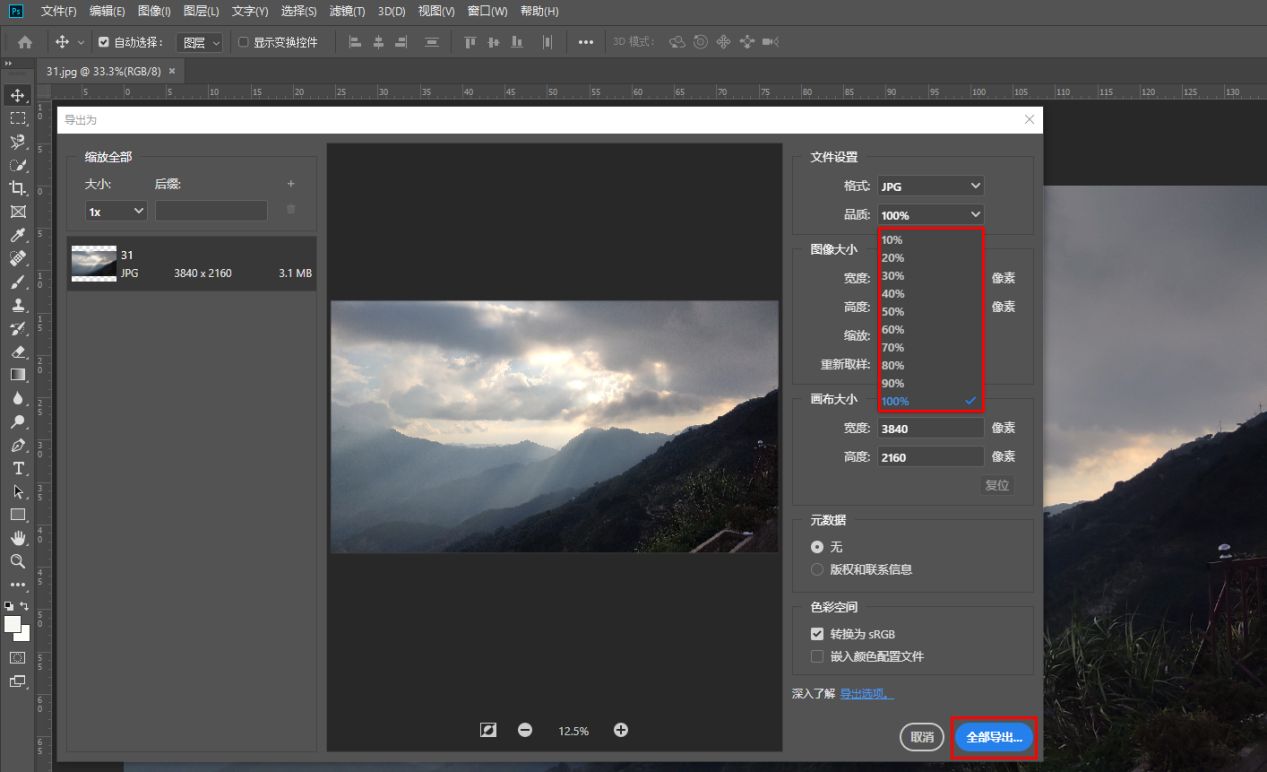The height and width of the screenshot is (772, 1267).
Task: Reset to default foreground/background colors icon
Action: 9,606
